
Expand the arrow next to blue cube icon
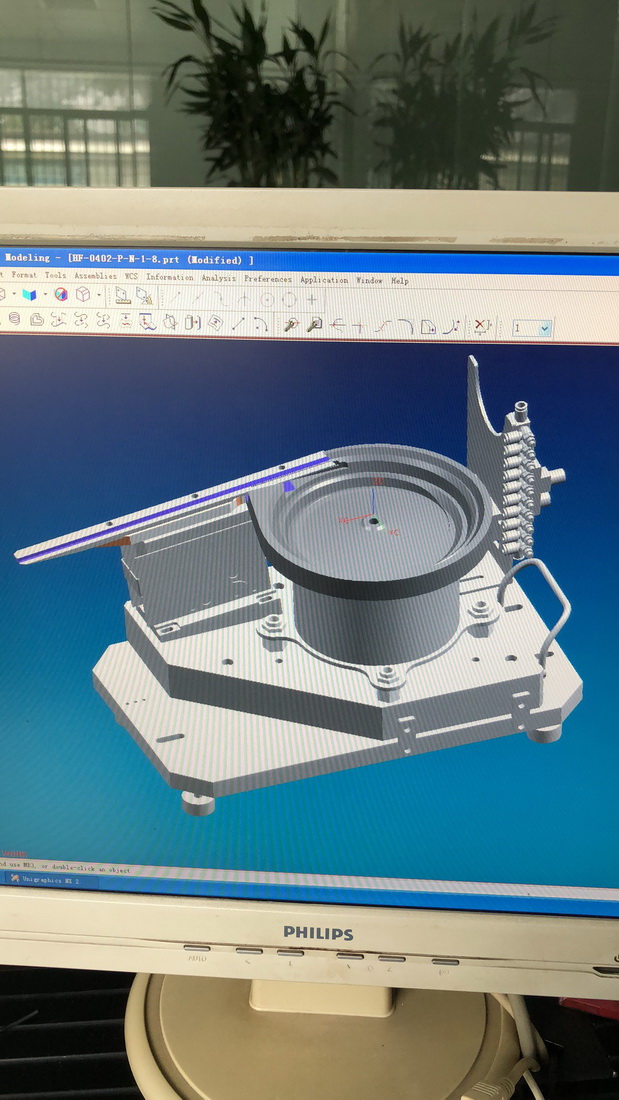43,295
